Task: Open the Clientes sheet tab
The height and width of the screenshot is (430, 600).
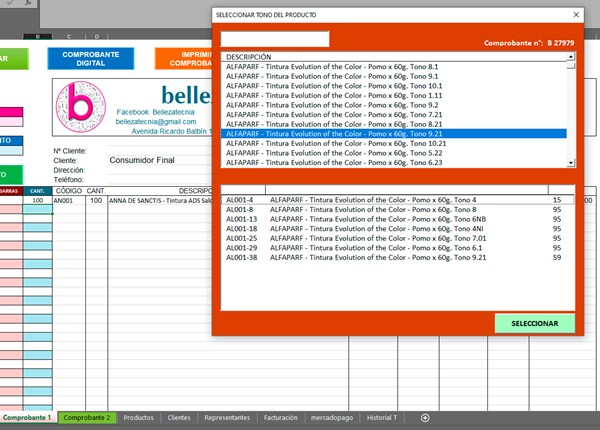Action: (179, 417)
